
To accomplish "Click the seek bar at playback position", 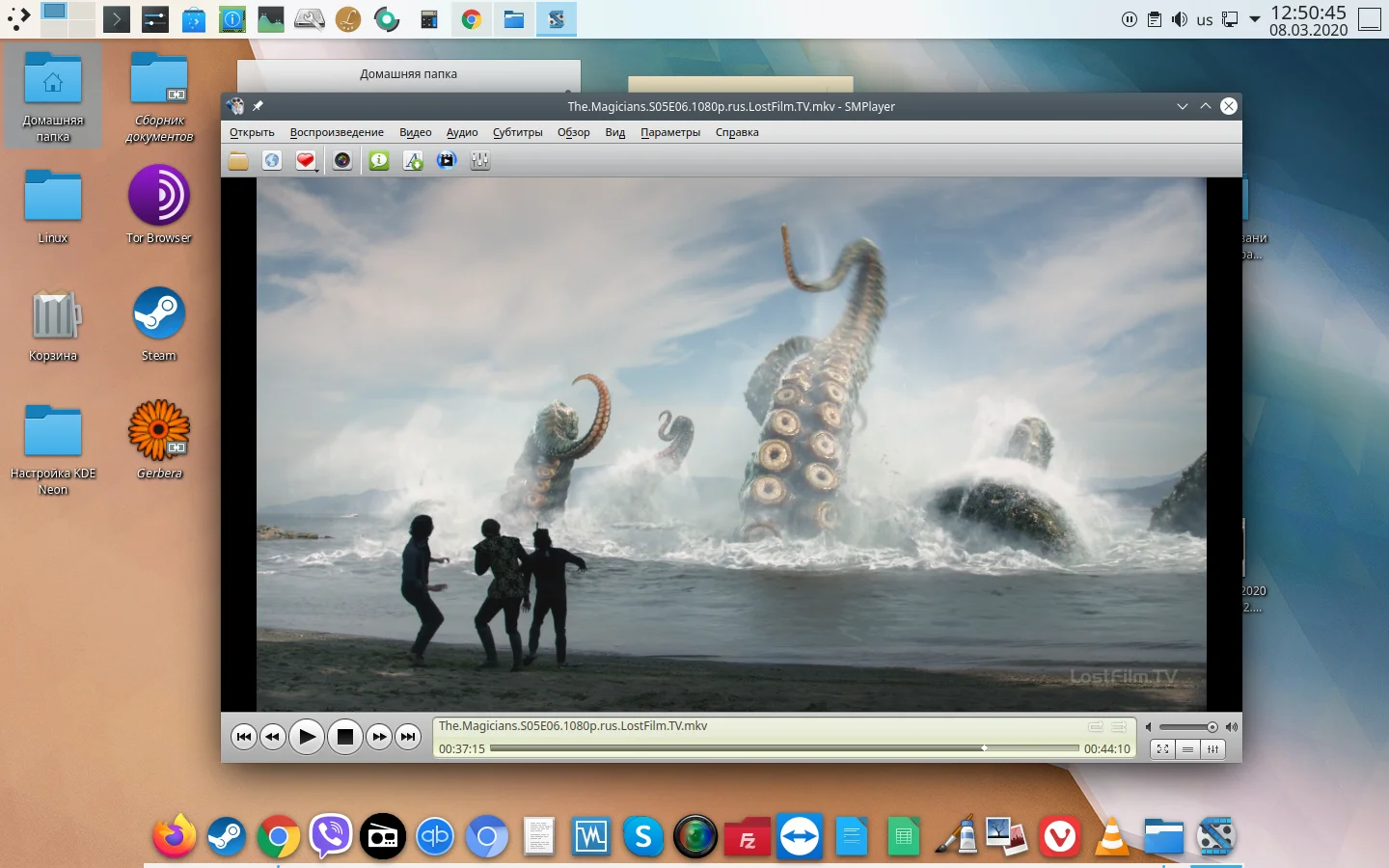I will 984,748.
